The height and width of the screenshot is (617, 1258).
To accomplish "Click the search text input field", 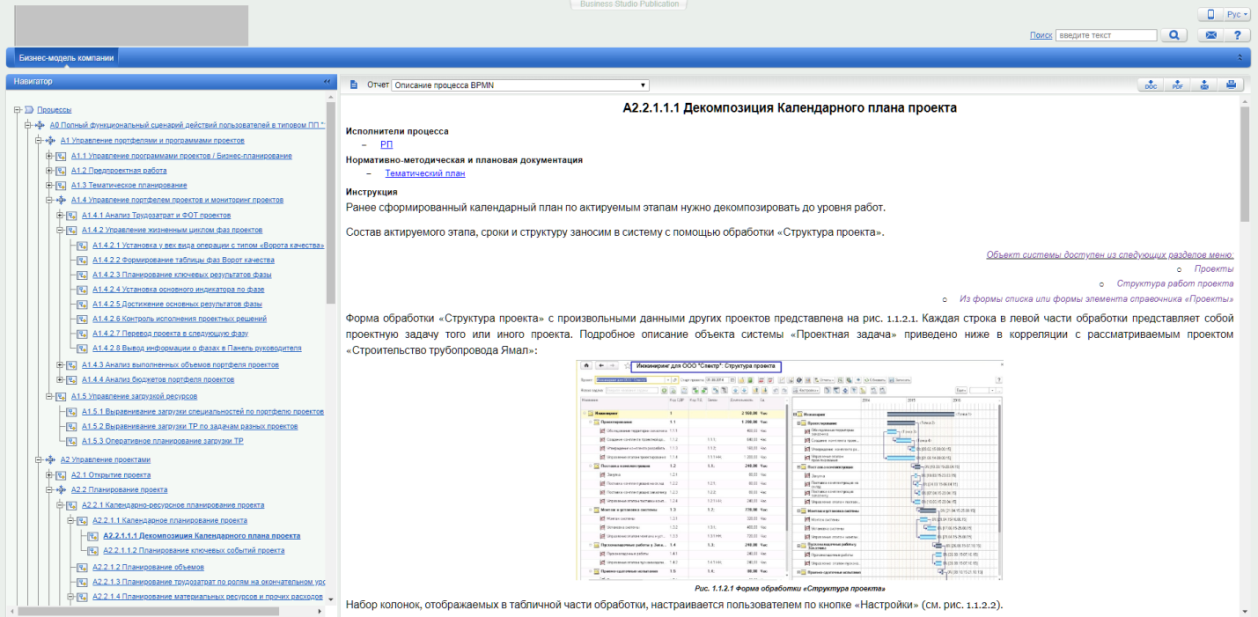I will [1106, 35].
